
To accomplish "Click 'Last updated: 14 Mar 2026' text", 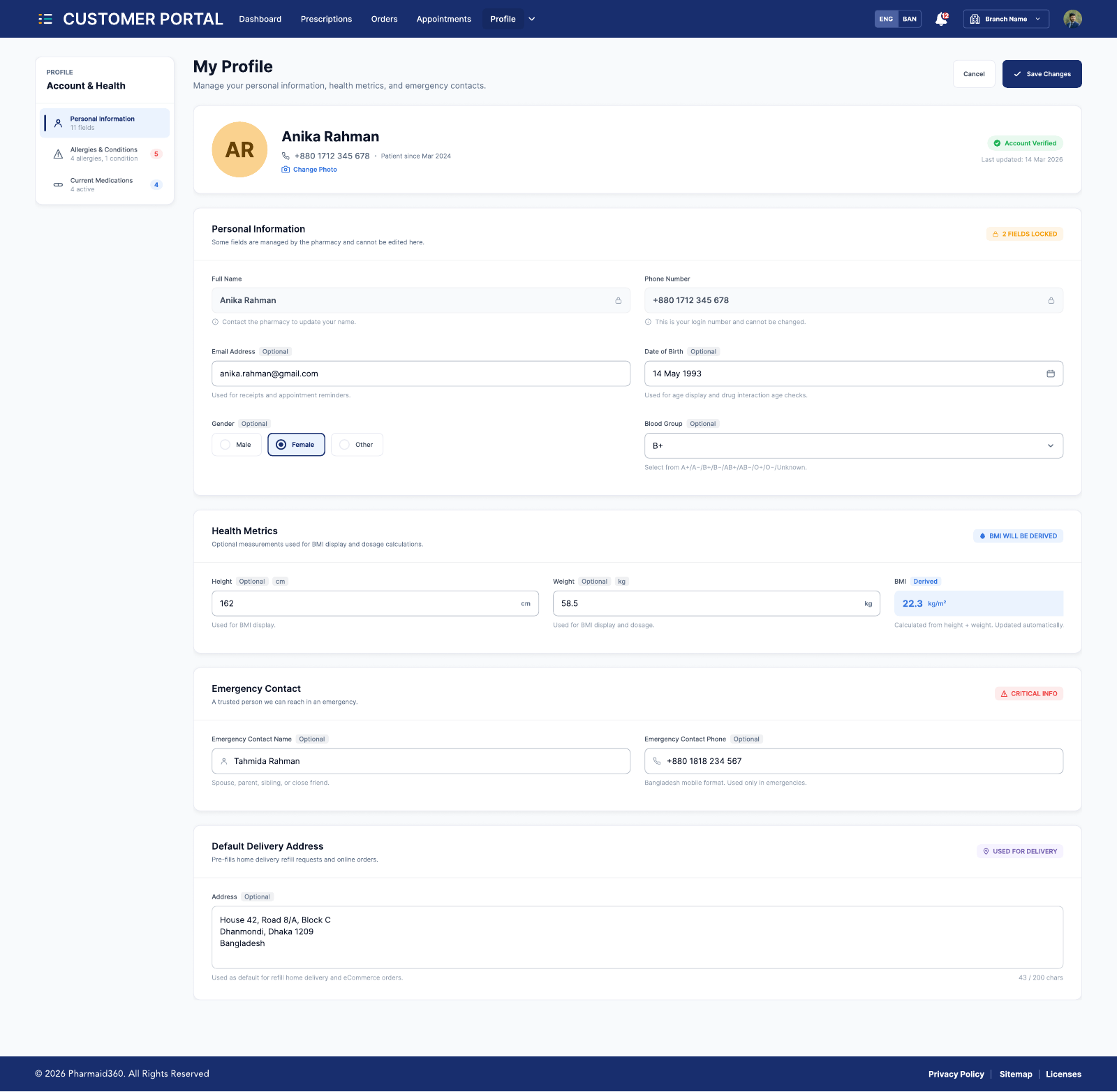I will click(1022, 160).
